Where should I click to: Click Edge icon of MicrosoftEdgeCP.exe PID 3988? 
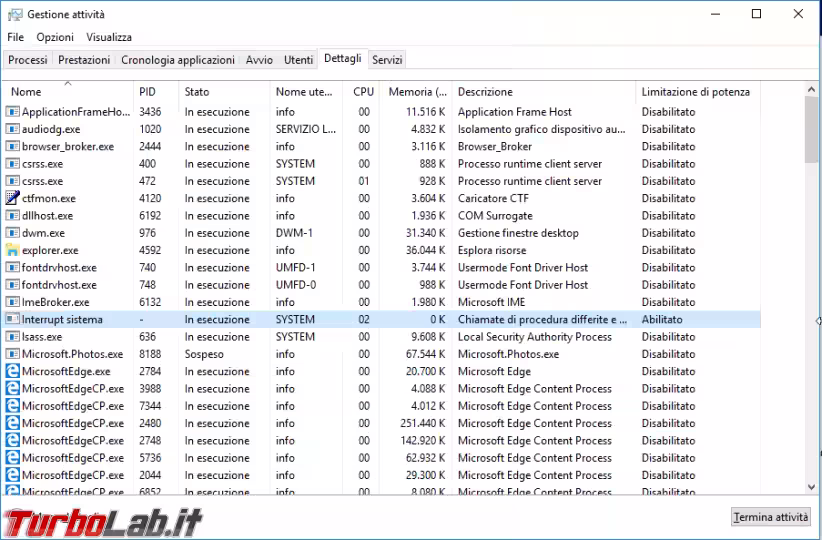click(x=13, y=388)
